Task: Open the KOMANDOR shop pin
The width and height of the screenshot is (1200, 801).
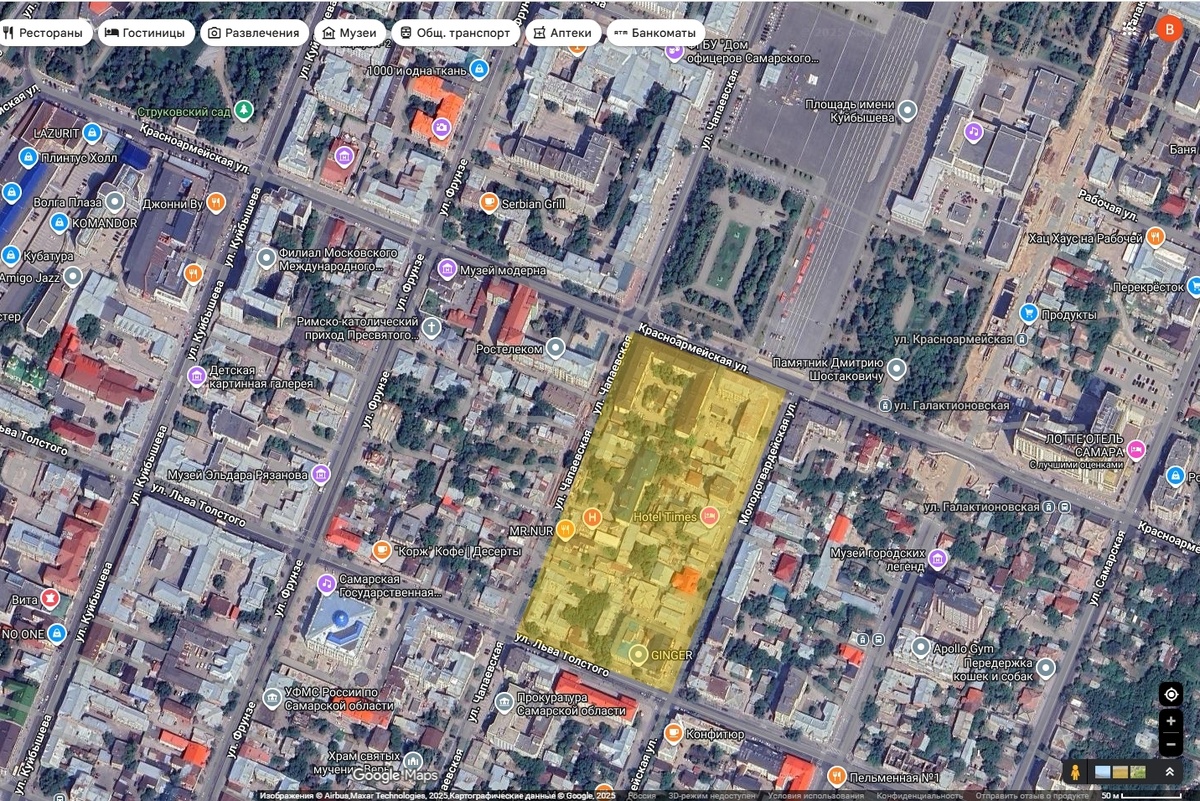Action: pyautogui.click(x=59, y=222)
